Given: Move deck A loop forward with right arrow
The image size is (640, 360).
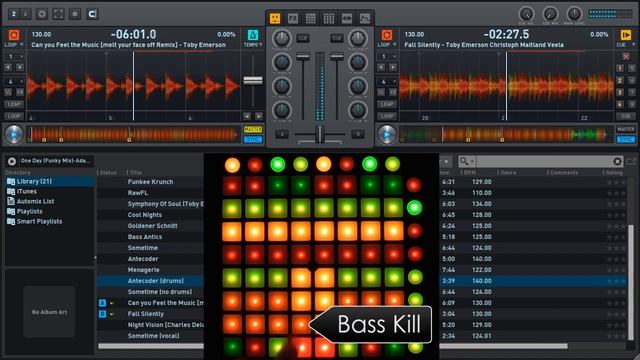Looking at the screenshot, I should click(x=19, y=67).
